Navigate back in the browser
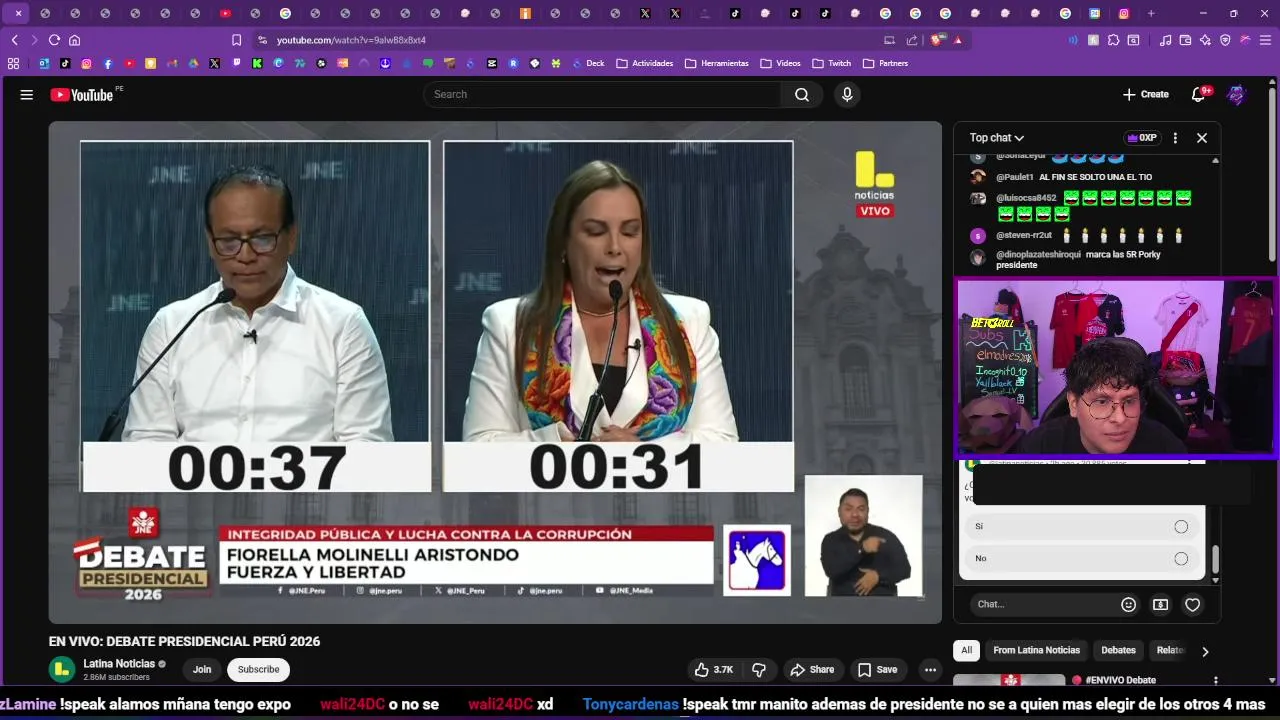Screen dimensions: 1280x720 pos(14,40)
